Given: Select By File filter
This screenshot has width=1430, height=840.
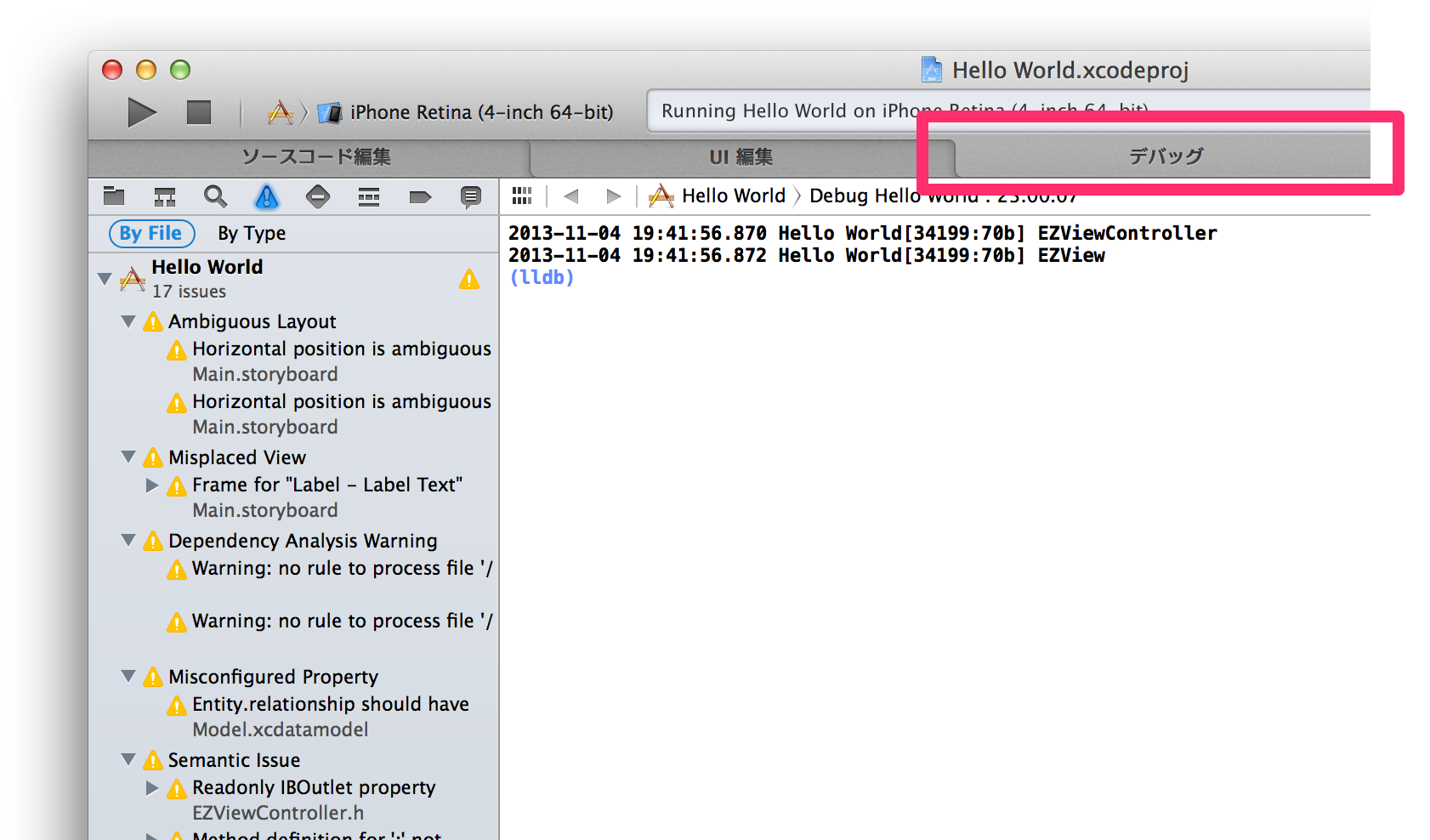Looking at the screenshot, I should 151,233.
